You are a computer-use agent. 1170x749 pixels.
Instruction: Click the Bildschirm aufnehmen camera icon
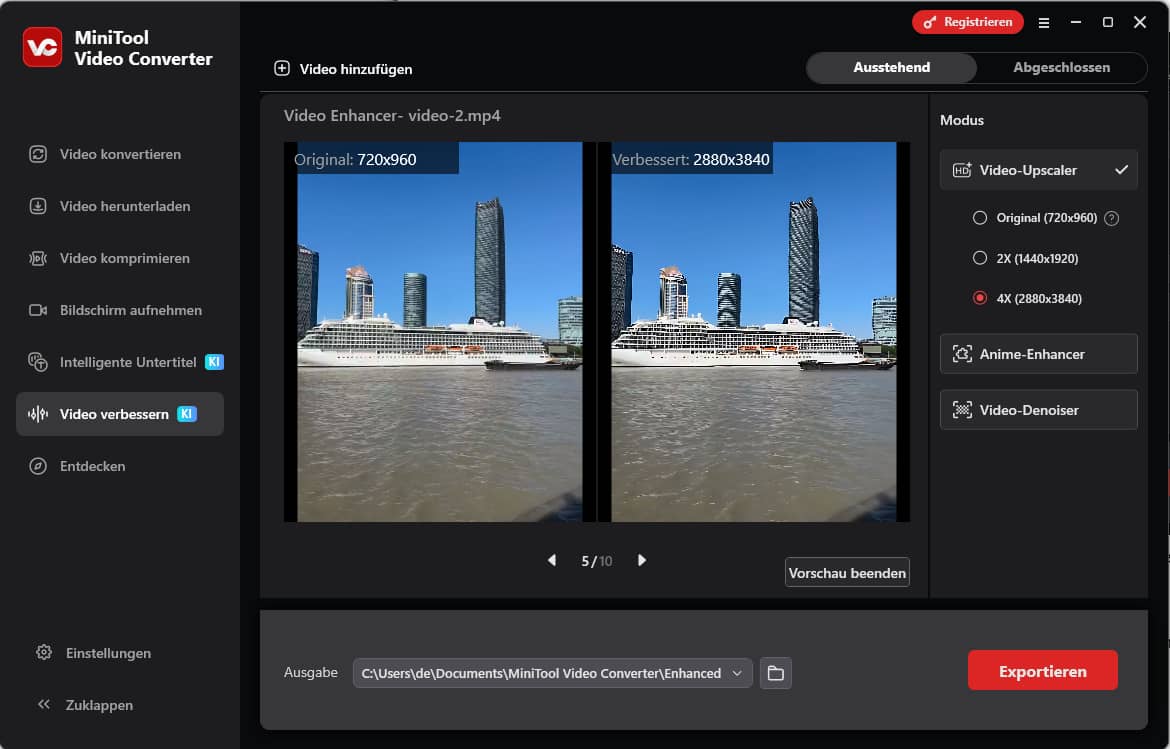[38, 310]
